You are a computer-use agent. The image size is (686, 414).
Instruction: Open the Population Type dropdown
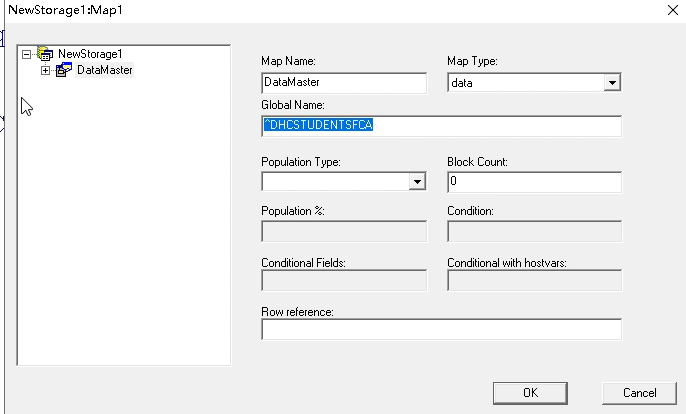tap(417, 182)
